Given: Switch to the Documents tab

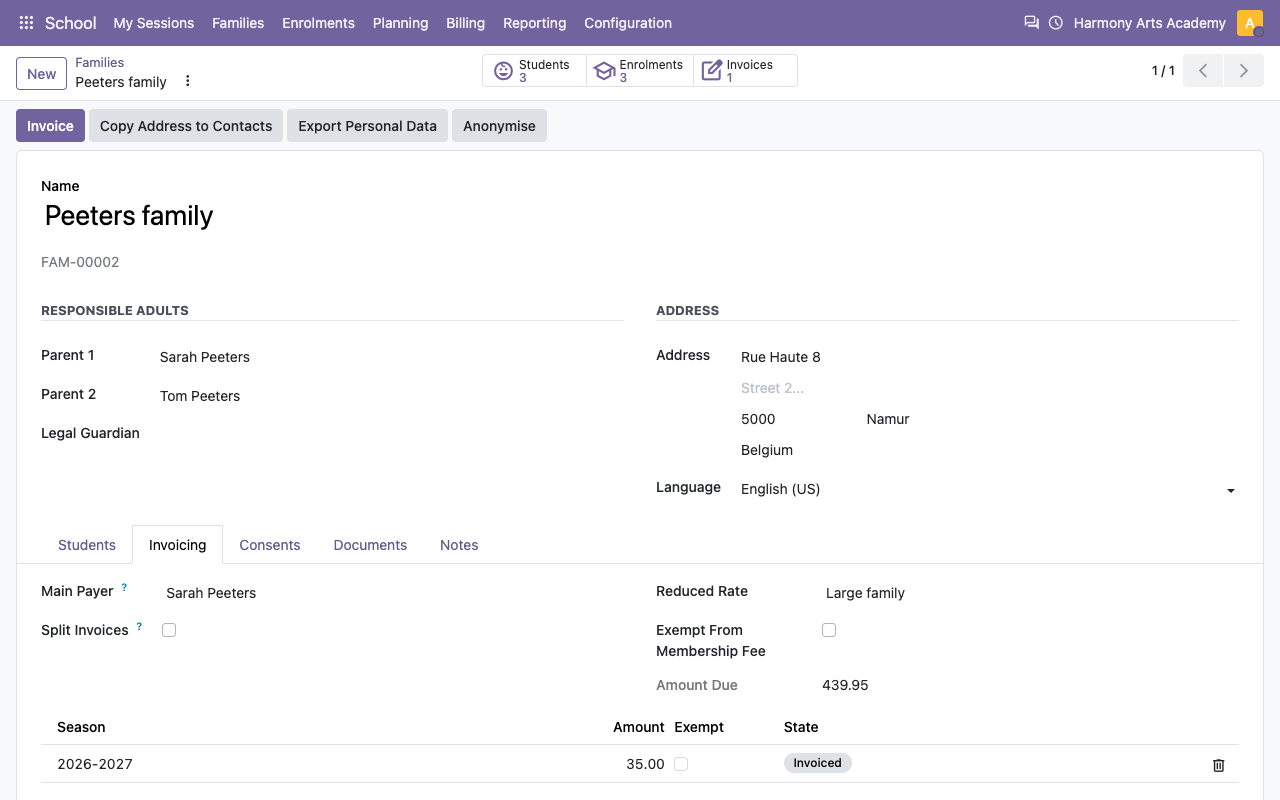Looking at the screenshot, I should [x=370, y=545].
